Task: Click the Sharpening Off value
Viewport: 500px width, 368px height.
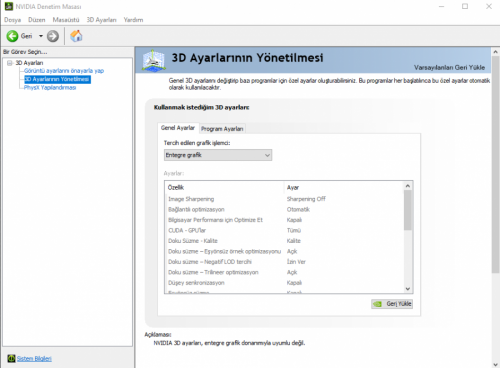Action: coord(306,199)
